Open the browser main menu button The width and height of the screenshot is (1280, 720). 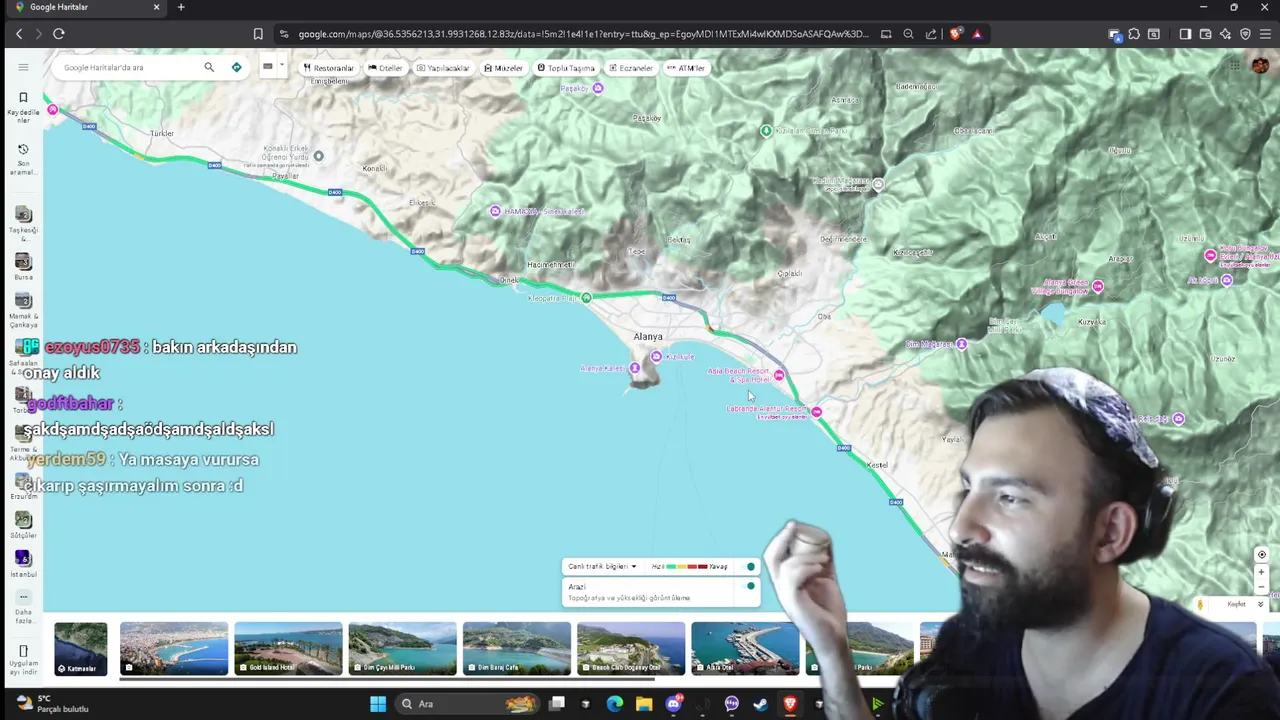point(1265,33)
